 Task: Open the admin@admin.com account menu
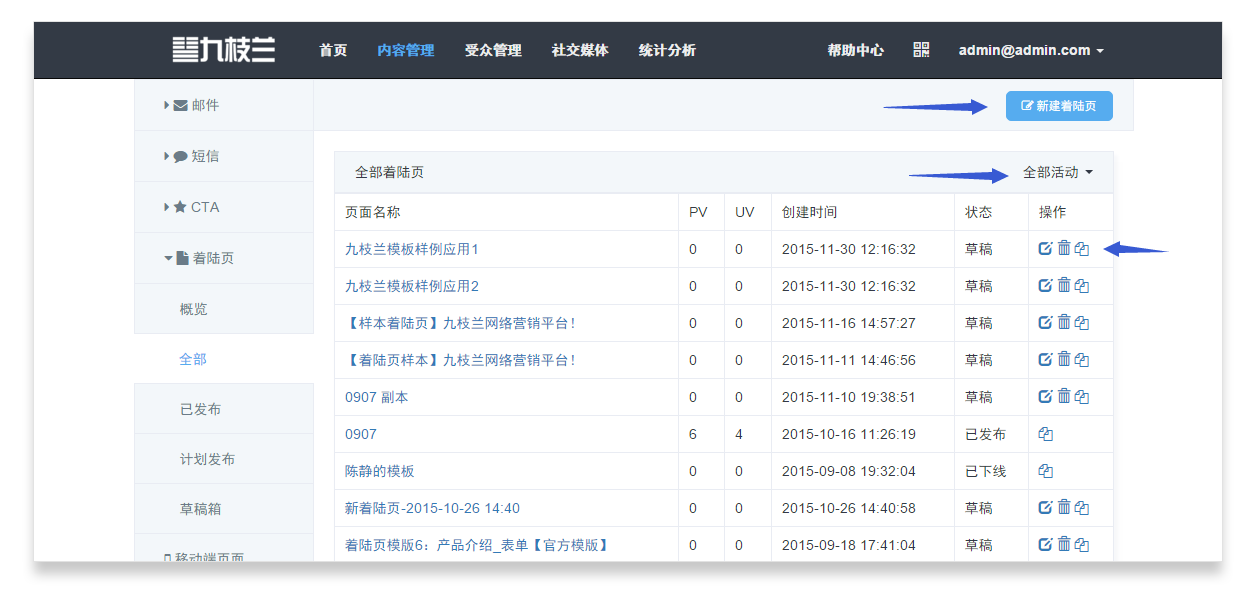point(1031,50)
